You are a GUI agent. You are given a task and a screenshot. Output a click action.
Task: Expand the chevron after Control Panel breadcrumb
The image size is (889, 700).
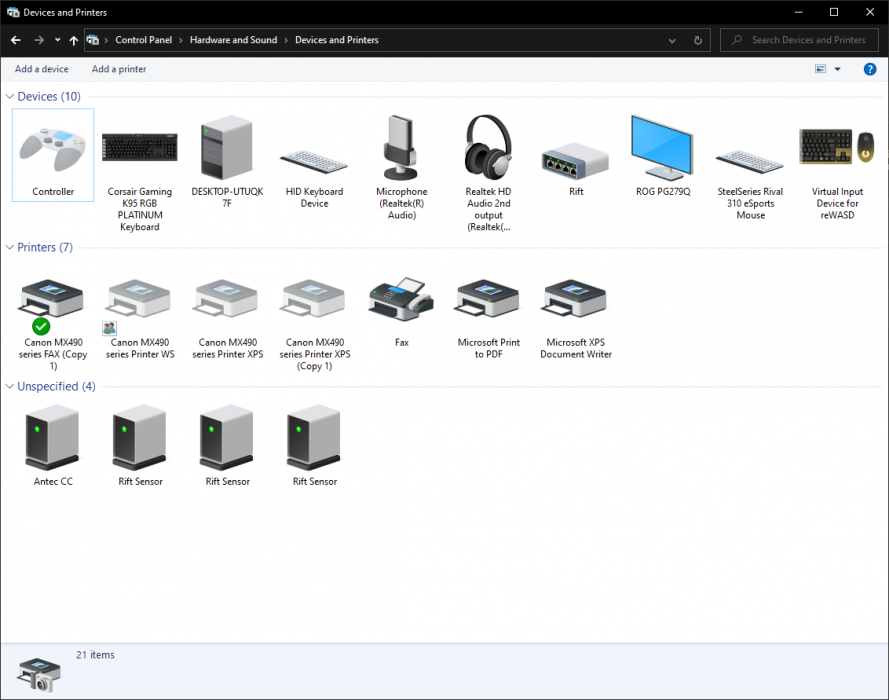tap(181, 40)
